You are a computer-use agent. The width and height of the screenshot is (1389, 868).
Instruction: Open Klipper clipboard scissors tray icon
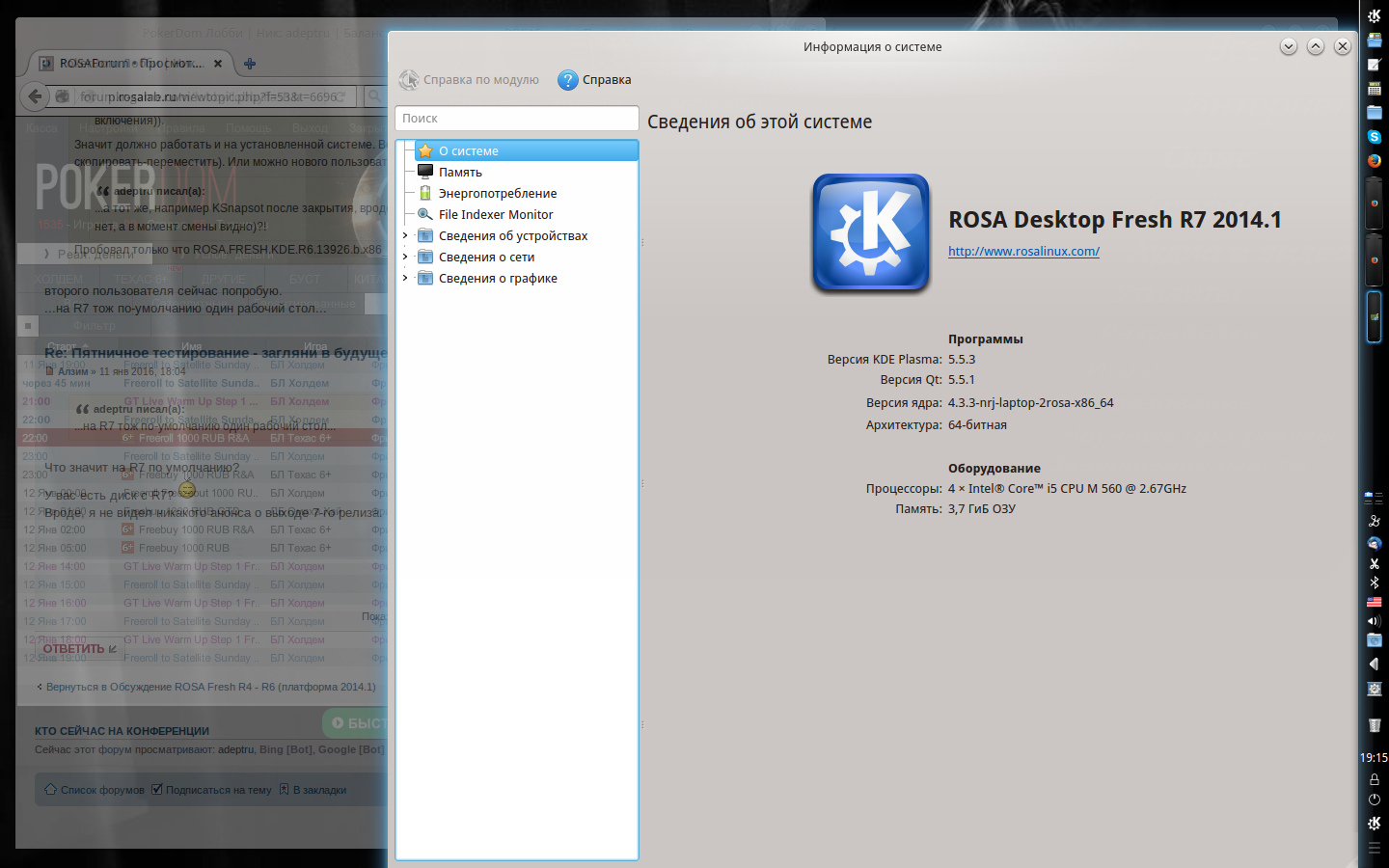(1375, 563)
